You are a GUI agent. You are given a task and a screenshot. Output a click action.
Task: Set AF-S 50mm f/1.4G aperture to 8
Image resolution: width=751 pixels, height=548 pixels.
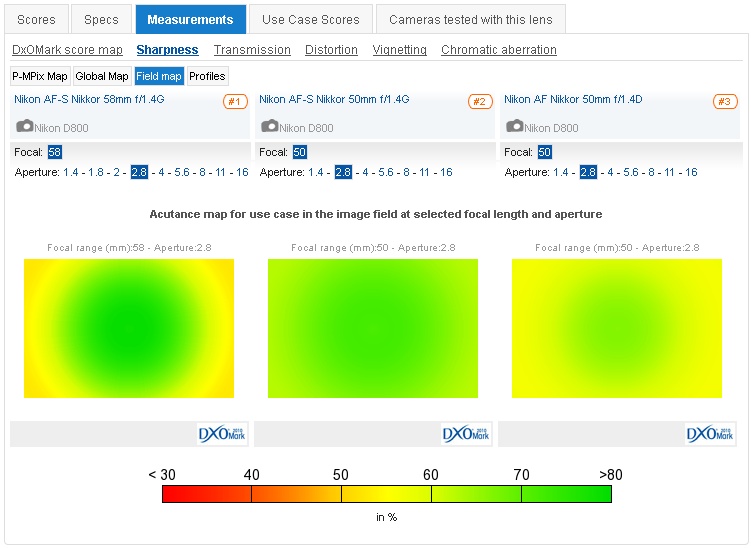click(407, 172)
